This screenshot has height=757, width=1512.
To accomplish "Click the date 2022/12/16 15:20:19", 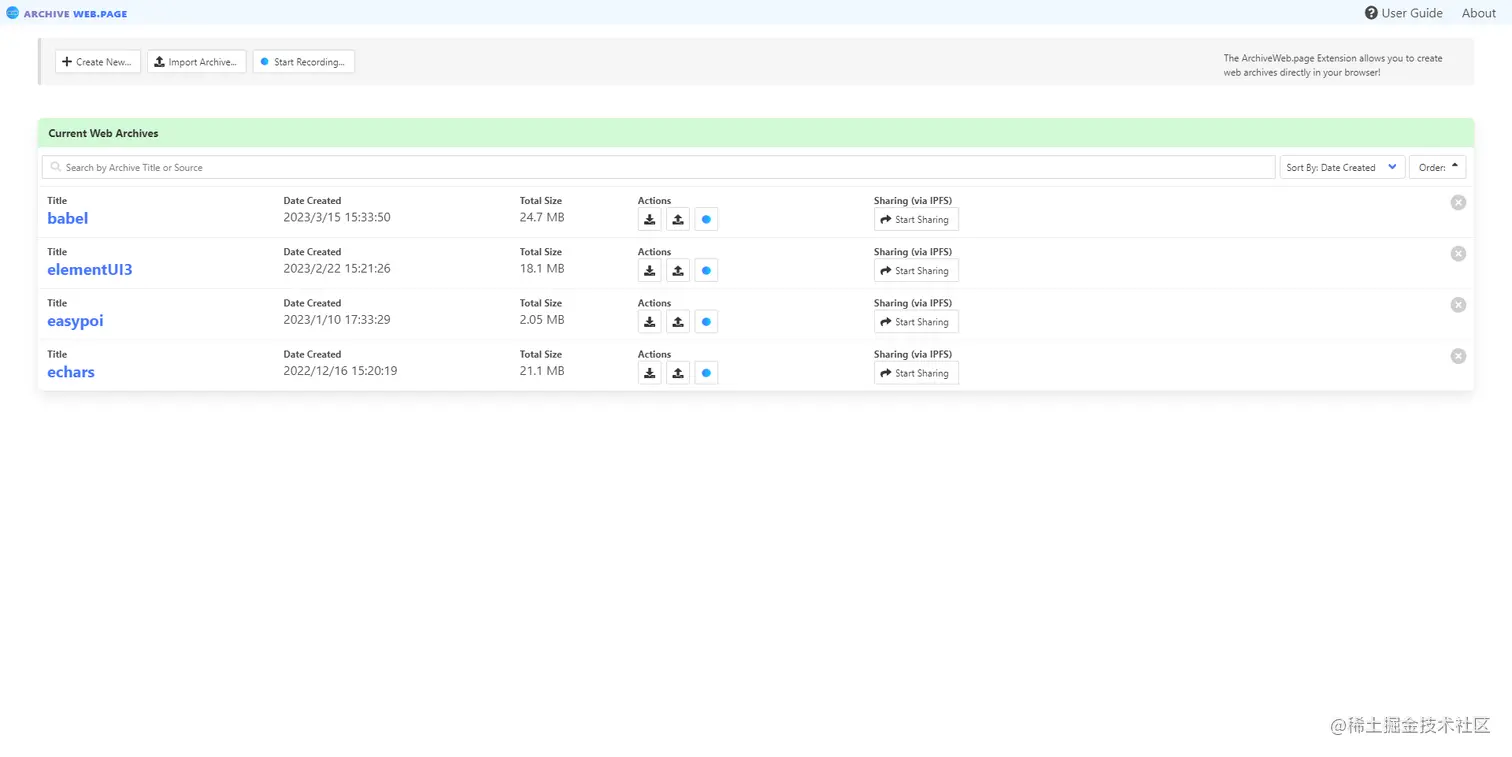I will pos(340,370).
